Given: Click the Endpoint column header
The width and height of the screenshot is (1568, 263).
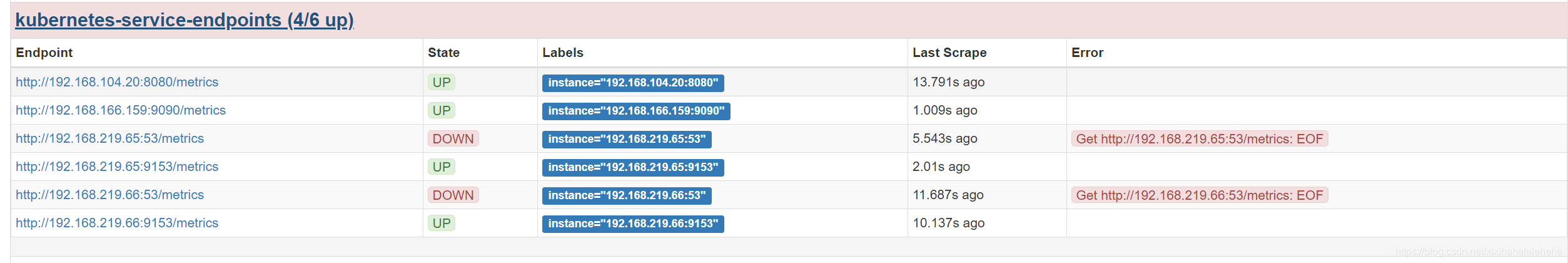Looking at the screenshot, I should click(x=44, y=53).
